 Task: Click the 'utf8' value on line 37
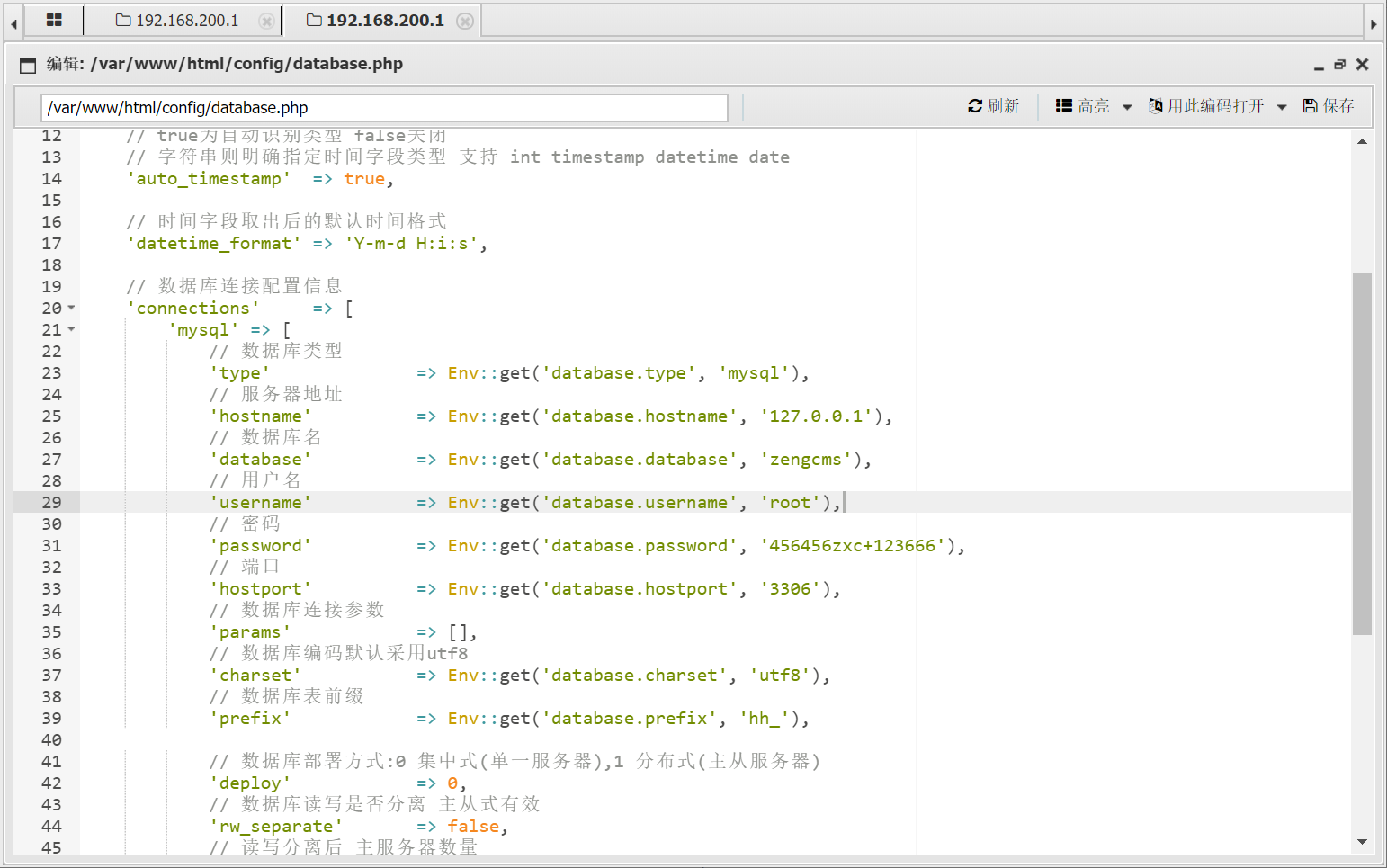779,676
